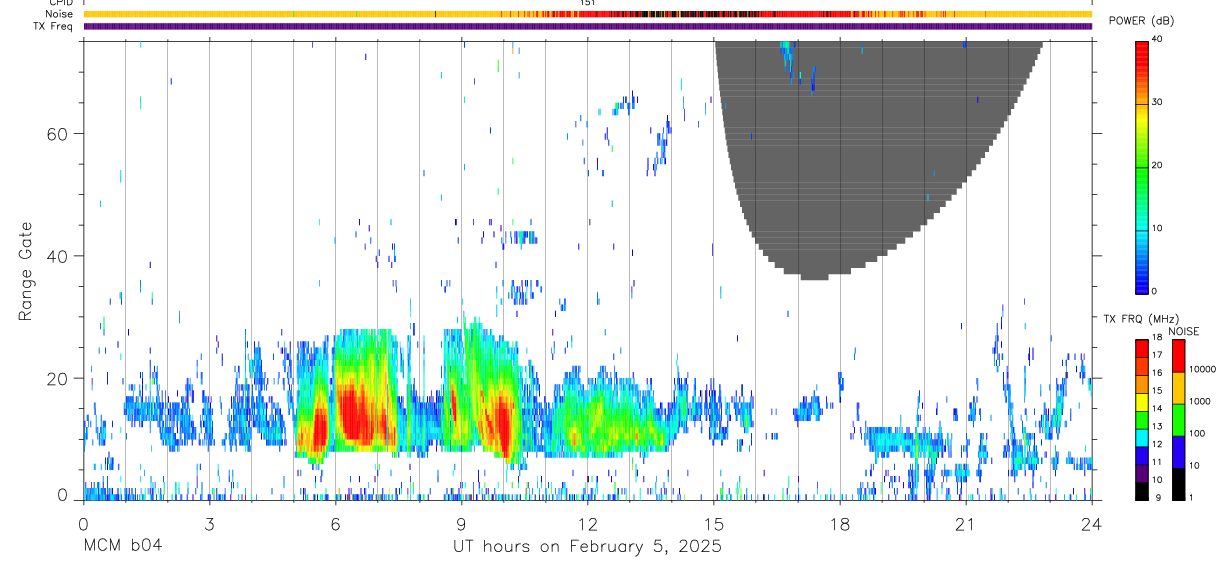Click the cyan segment of the TX FRQ bar
This screenshot has height=567, width=1228.
(x=1141, y=438)
